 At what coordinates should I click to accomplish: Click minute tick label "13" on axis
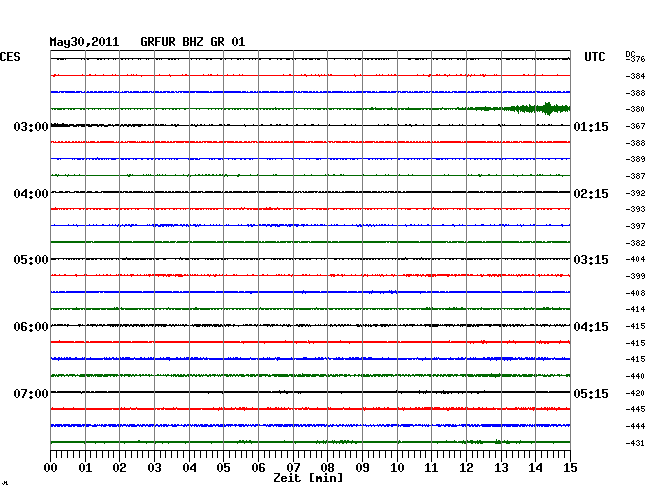point(501,467)
